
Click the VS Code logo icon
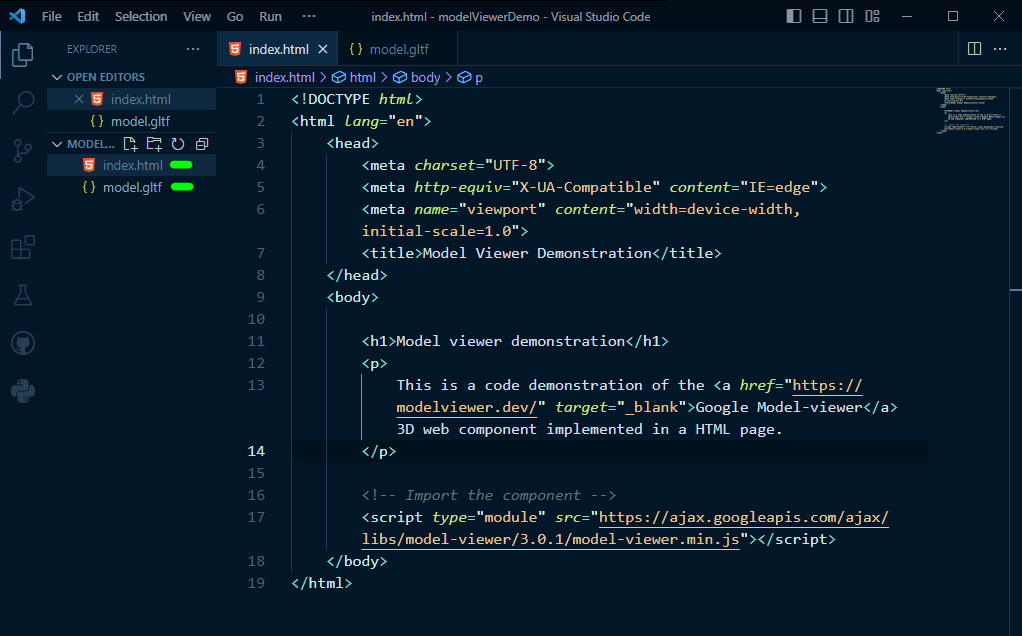pos(18,16)
